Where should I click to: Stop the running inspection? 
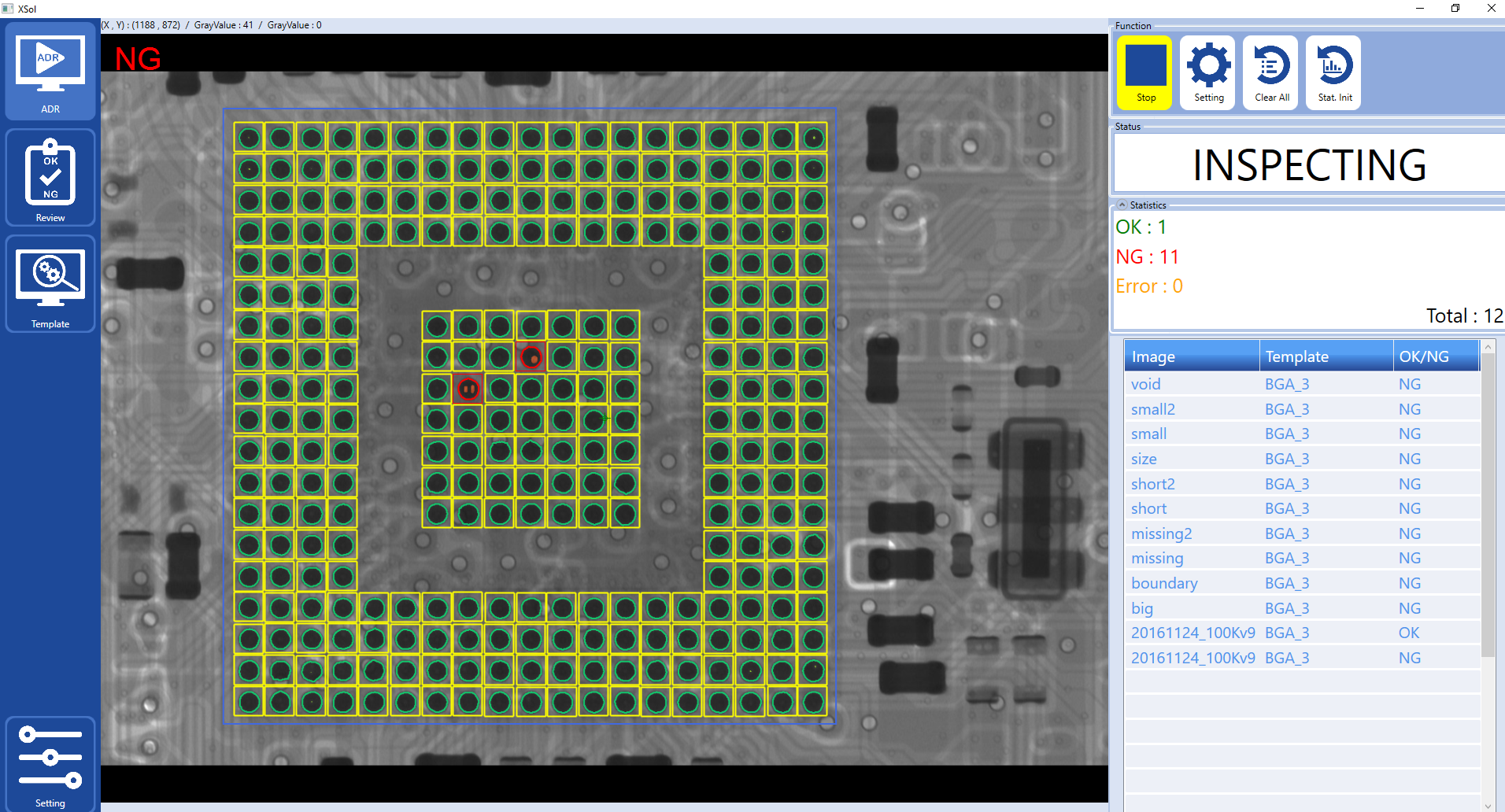[1145, 72]
